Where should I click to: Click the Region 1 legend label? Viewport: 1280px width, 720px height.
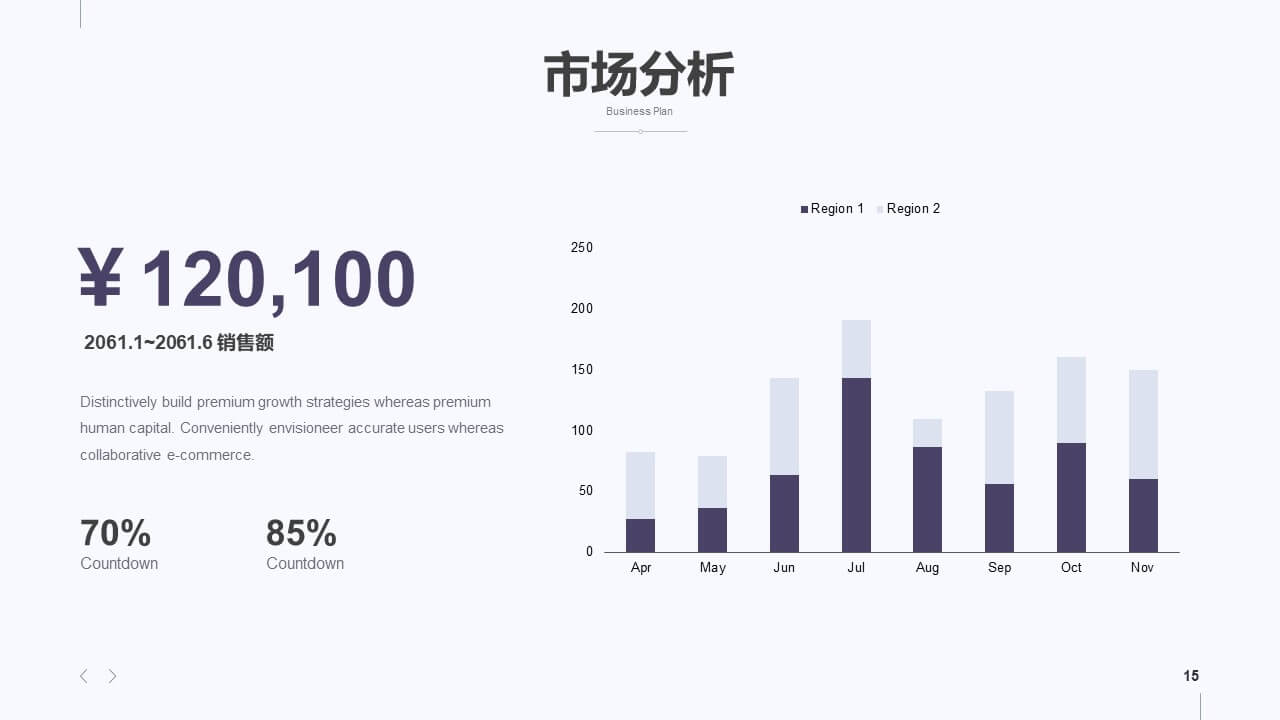coord(837,209)
